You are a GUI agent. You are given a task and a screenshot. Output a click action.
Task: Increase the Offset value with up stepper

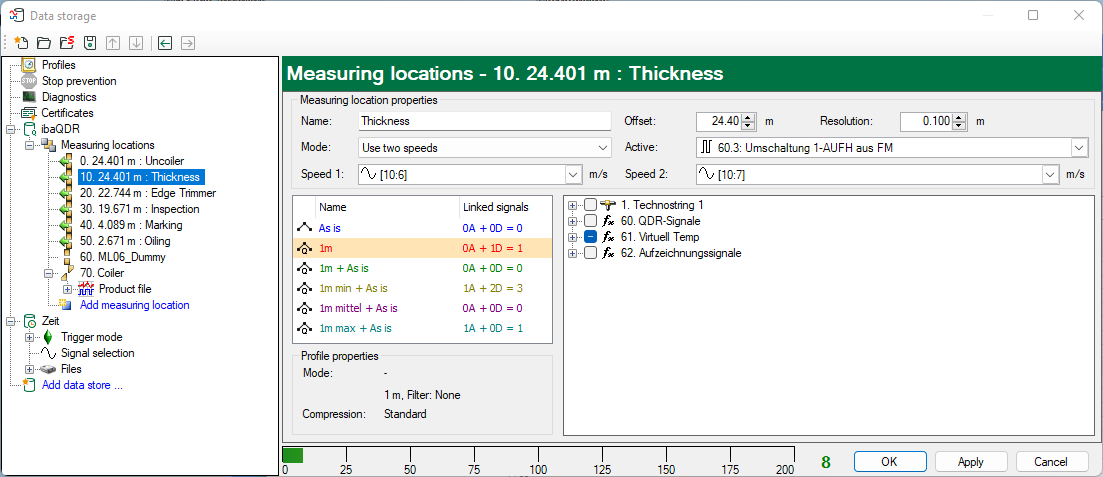point(748,117)
